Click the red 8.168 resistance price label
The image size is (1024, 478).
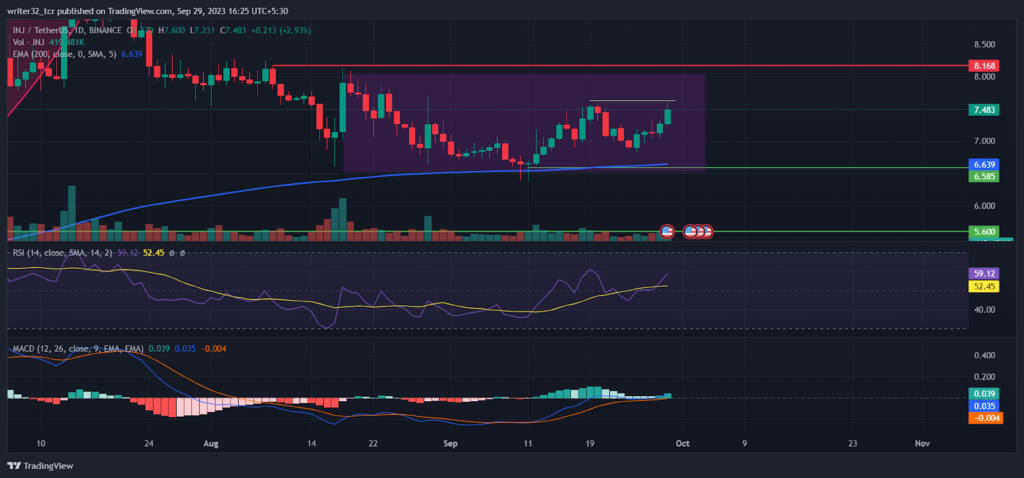tap(984, 66)
